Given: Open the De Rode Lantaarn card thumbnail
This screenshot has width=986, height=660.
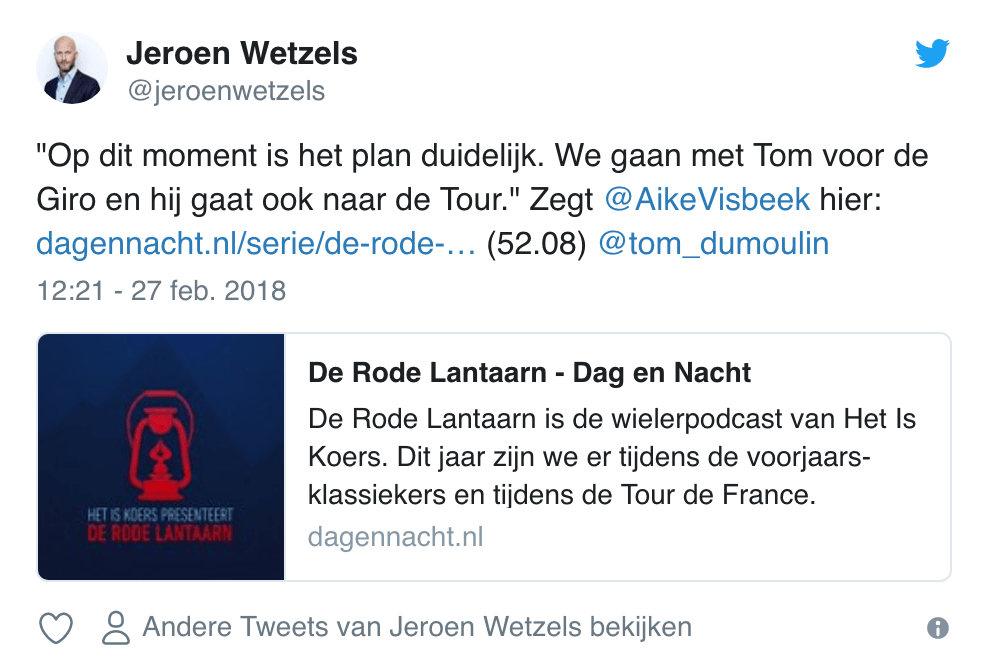Looking at the screenshot, I should tap(161, 456).
